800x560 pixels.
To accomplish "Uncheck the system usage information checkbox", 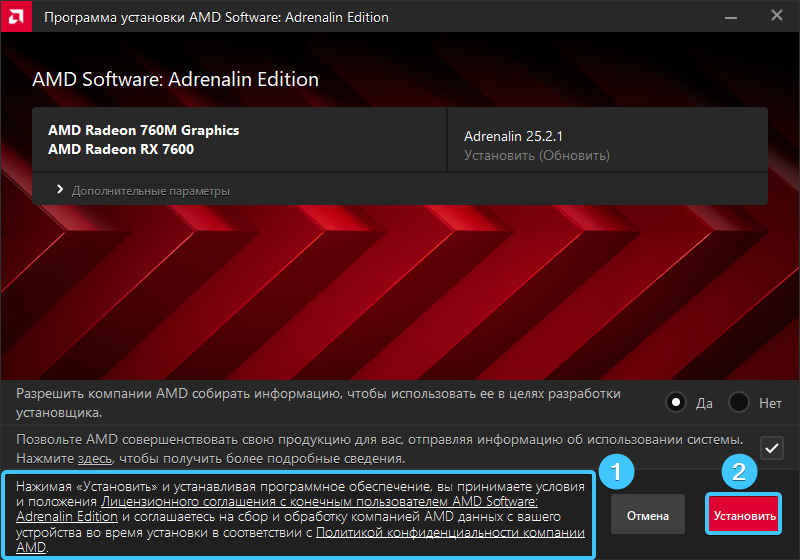I will [771, 448].
